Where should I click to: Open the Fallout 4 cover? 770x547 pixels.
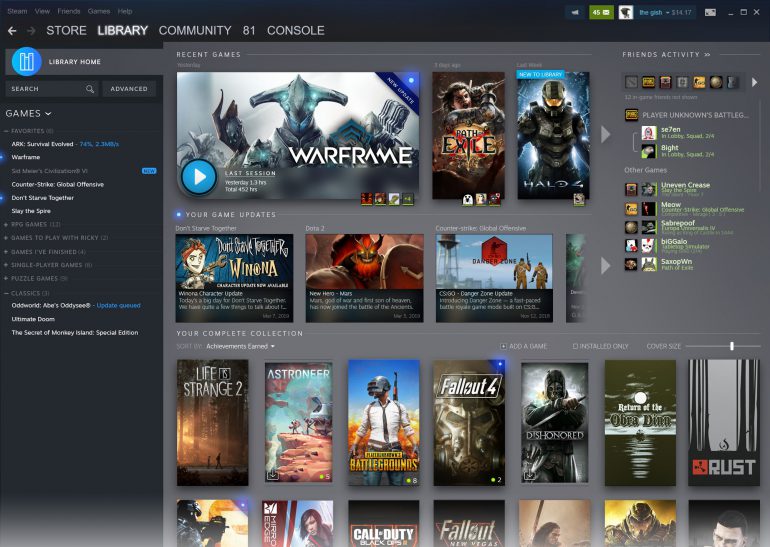tap(469, 423)
